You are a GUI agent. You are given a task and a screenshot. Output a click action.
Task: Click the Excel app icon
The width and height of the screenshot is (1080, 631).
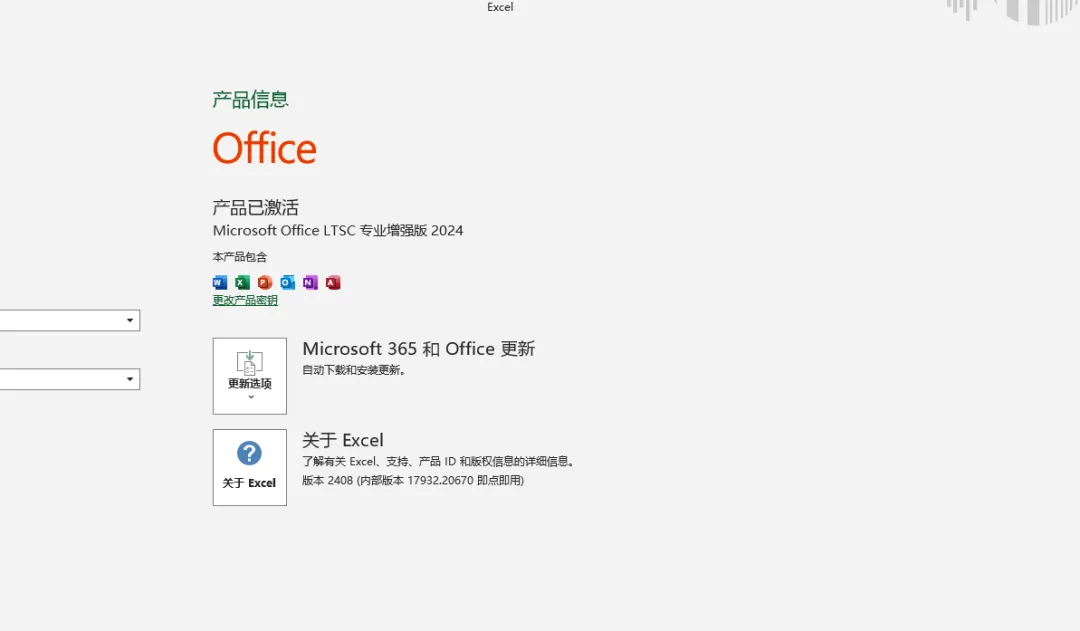click(x=242, y=282)
